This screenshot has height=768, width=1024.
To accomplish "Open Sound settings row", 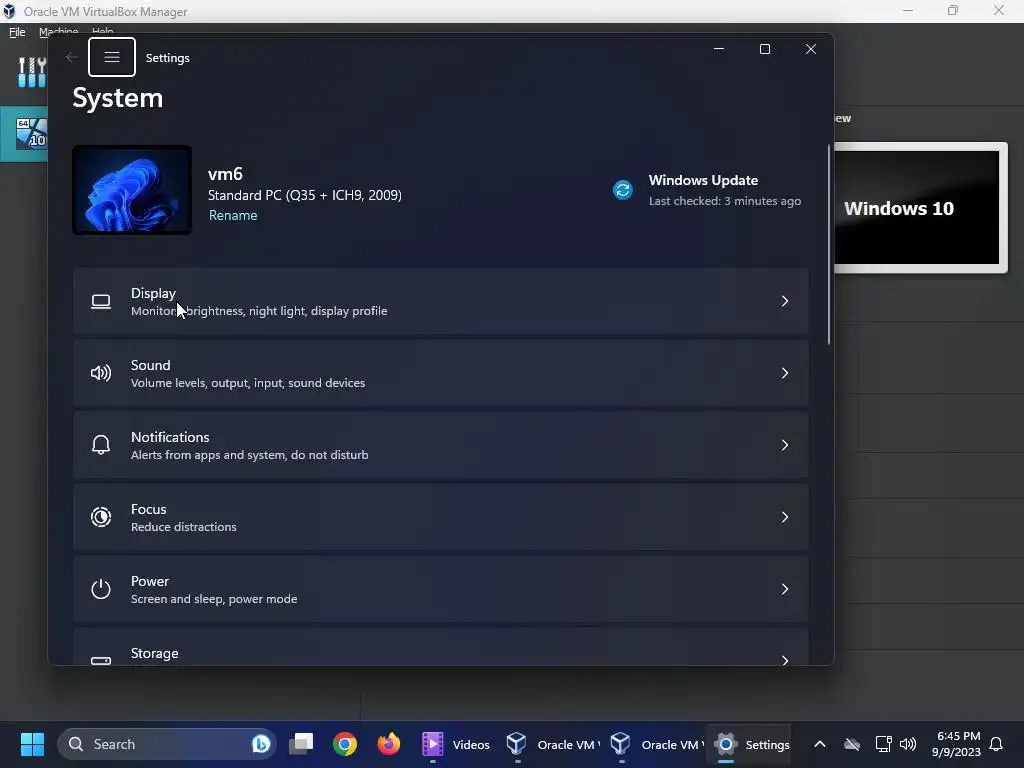I will (x=441, y=373).
